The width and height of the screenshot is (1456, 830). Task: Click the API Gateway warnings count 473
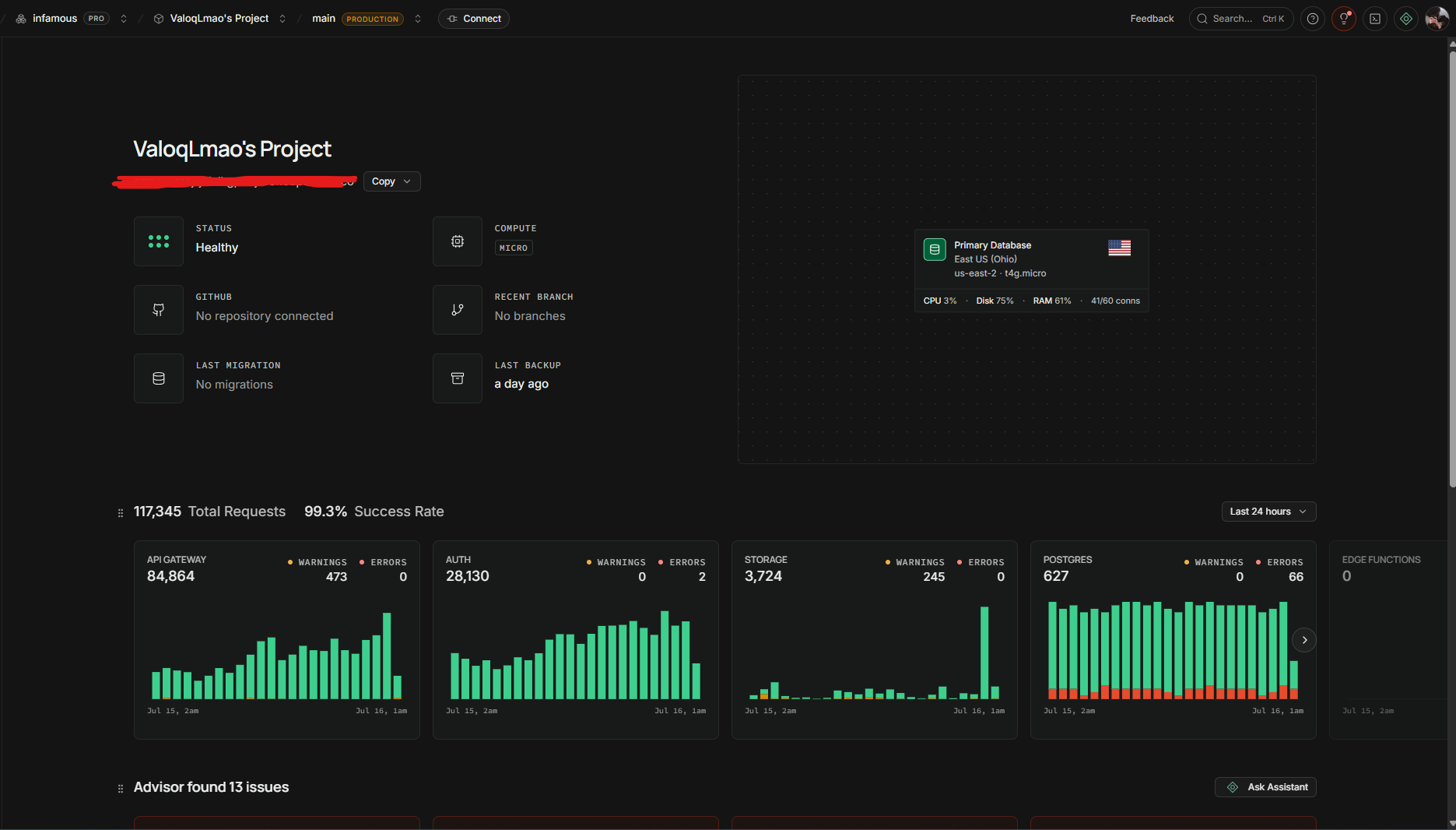click(336, 577)
